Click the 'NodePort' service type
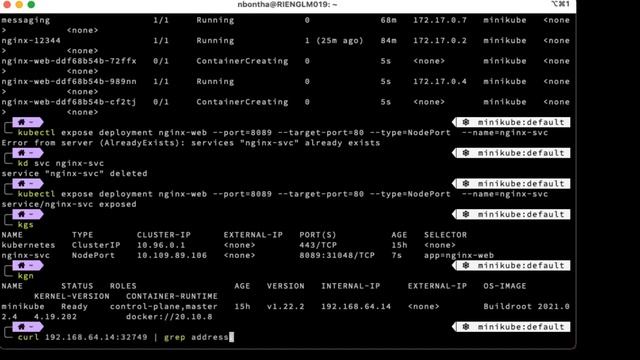This screenshot has width=640, height=360. click(x=93, y=255)
